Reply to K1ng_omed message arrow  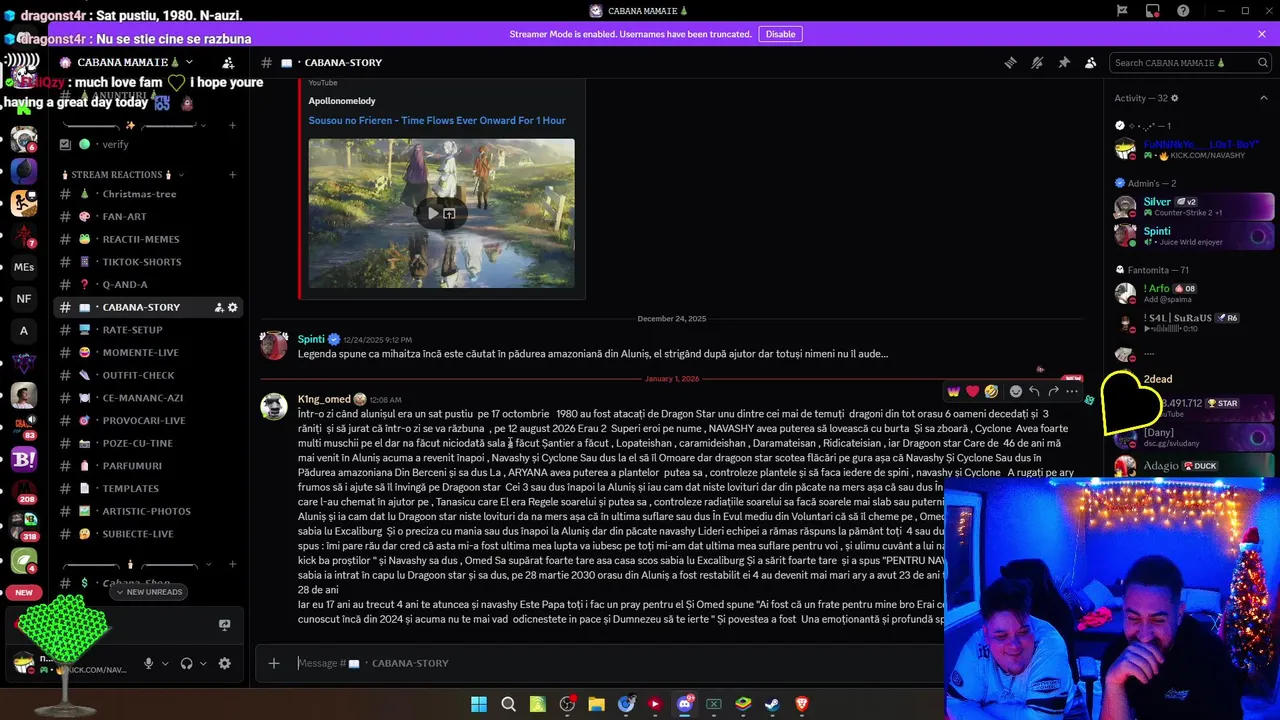pos(1034,391)
